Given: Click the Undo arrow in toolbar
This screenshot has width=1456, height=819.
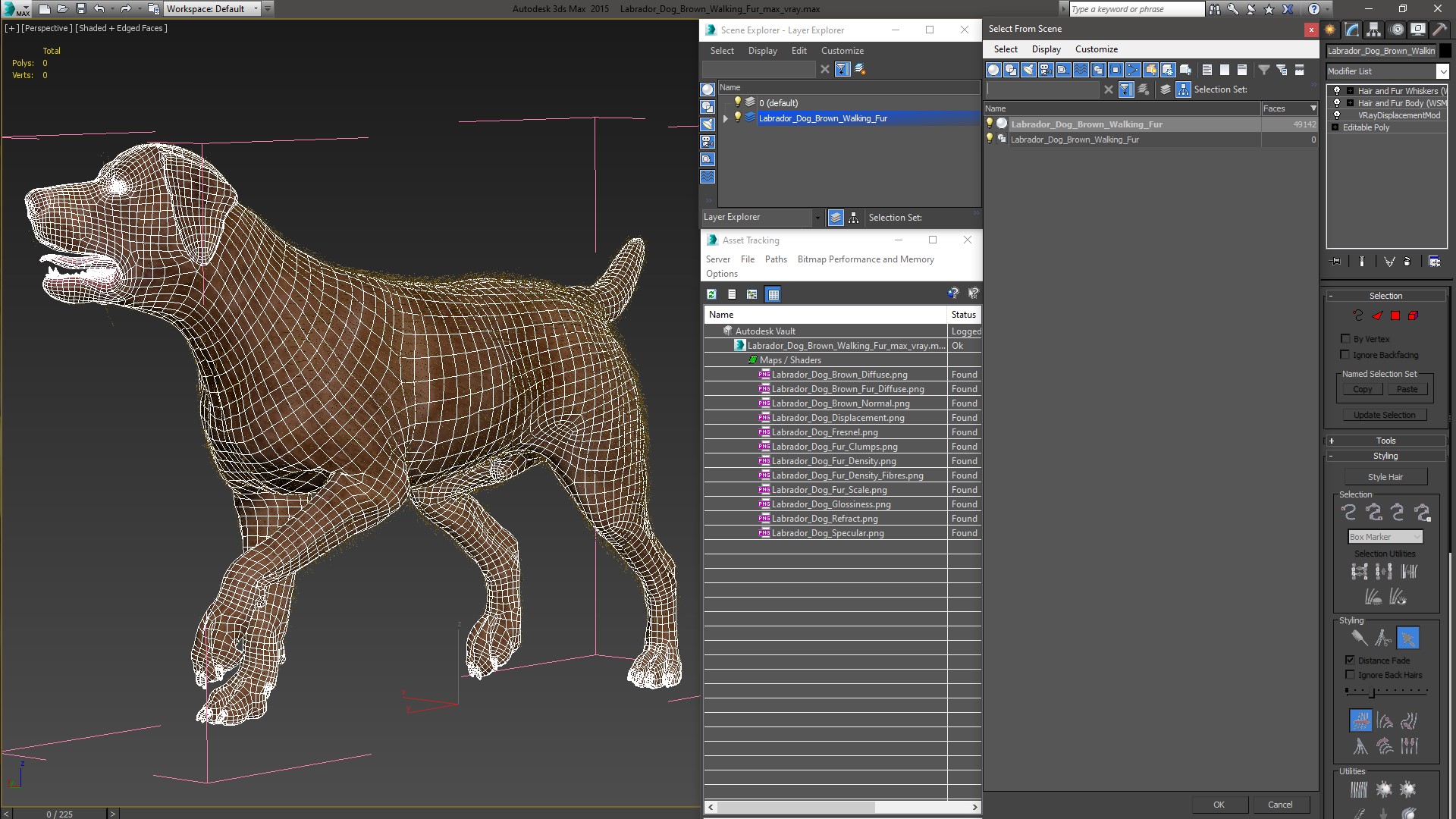Looking at the screenshot, I should (x=99, y=9).
